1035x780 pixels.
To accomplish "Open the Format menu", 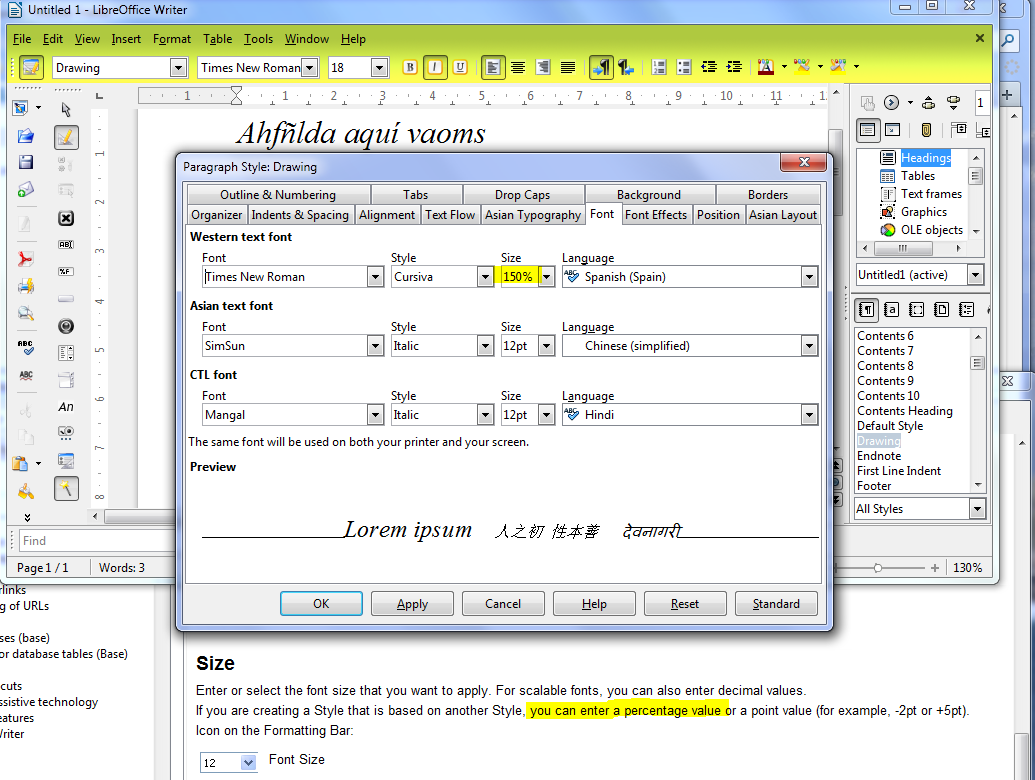I will [x=171, y=39].
